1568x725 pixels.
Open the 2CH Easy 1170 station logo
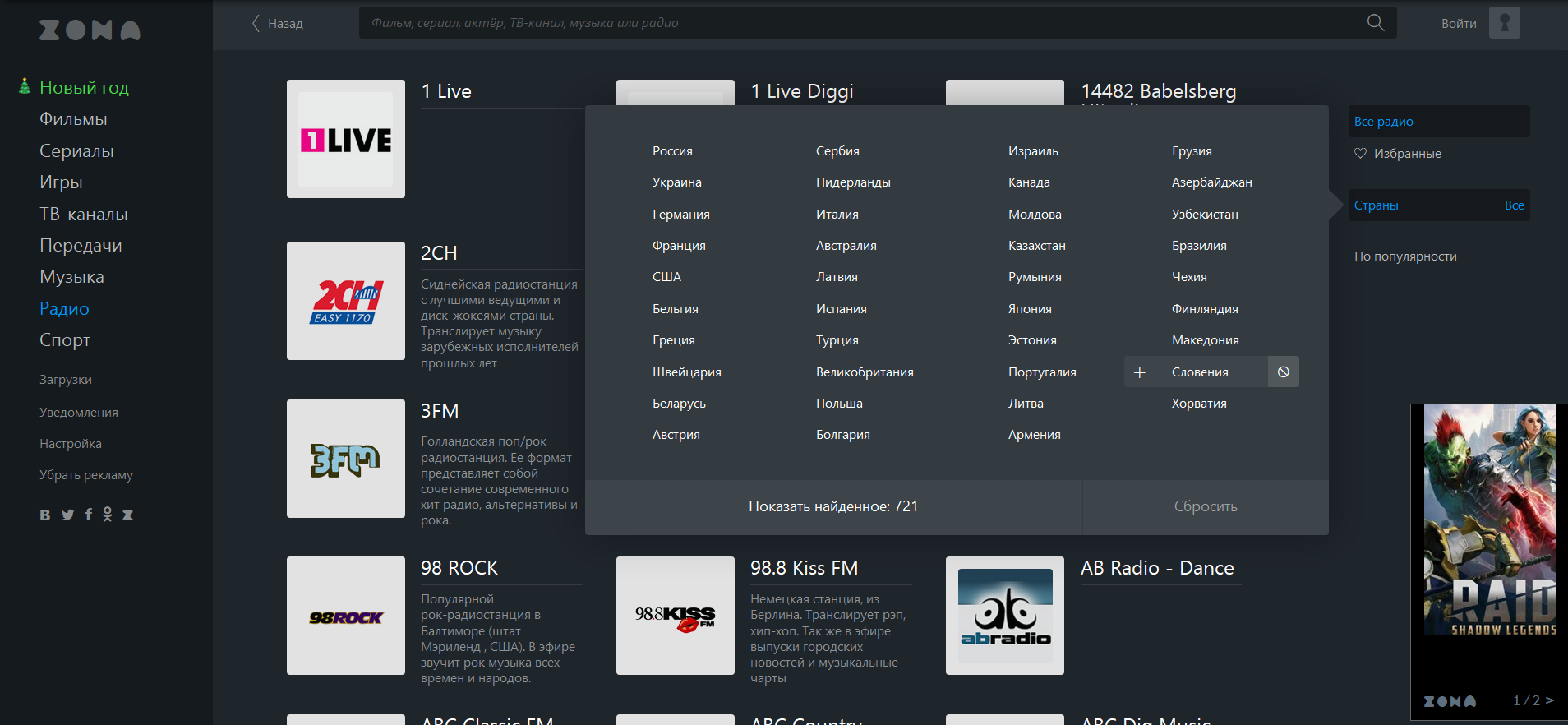tap(346, 301)
